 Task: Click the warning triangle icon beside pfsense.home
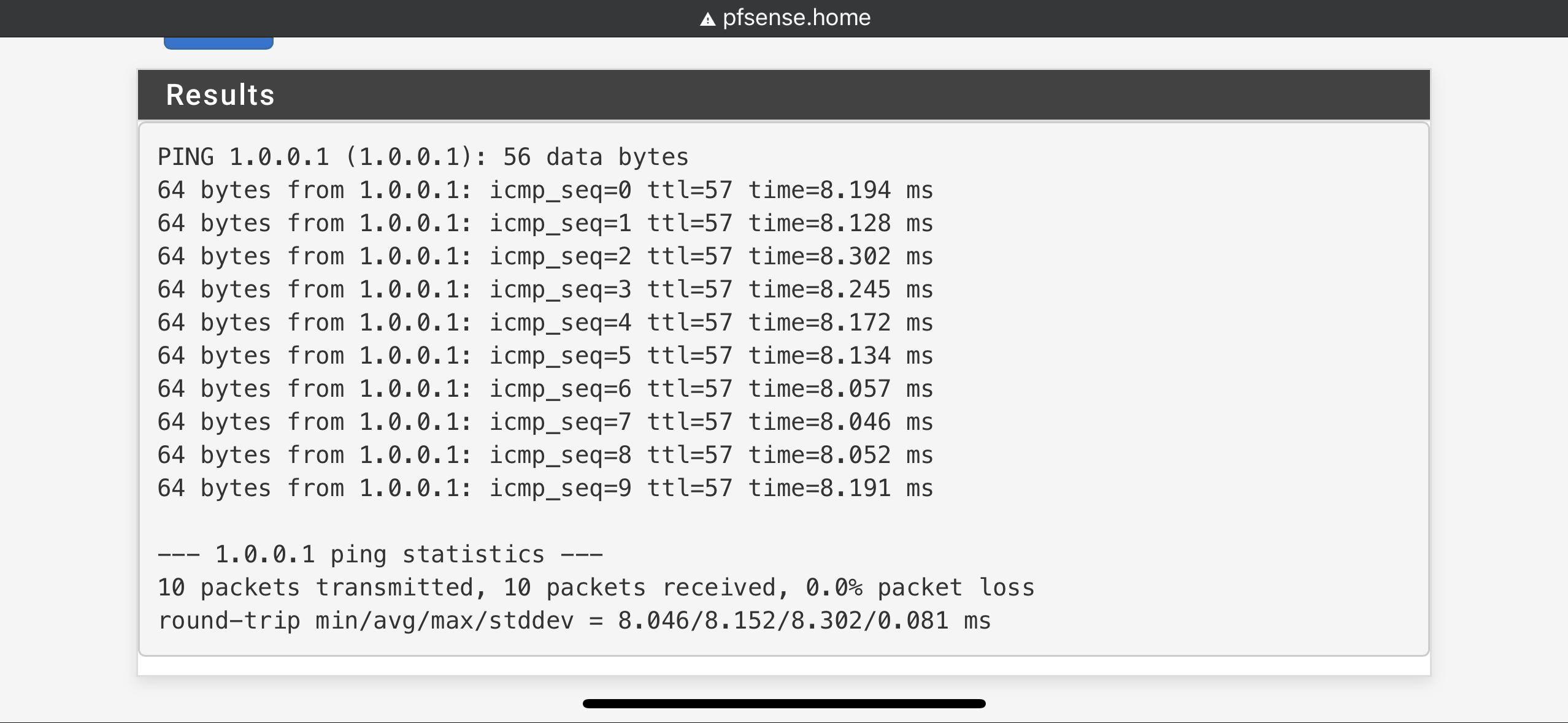707,20
